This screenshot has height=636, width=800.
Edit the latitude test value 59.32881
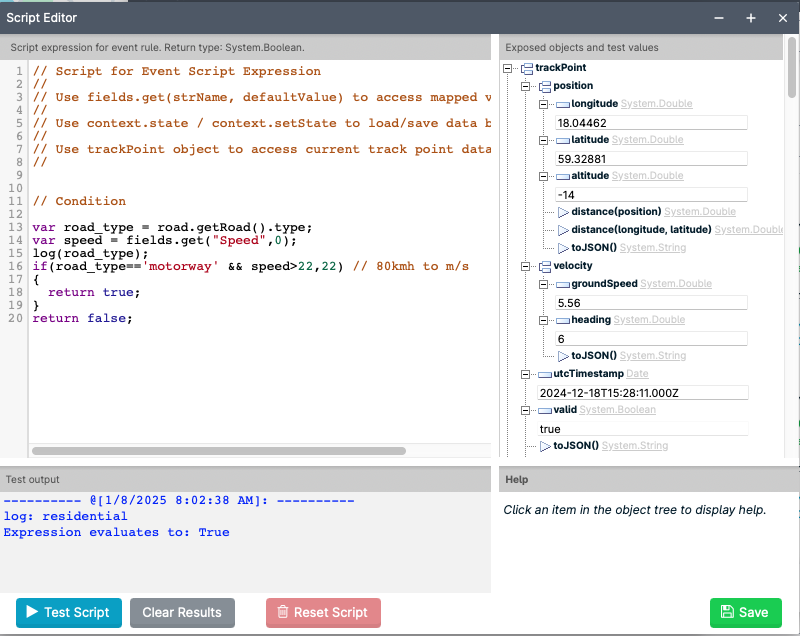651,159
